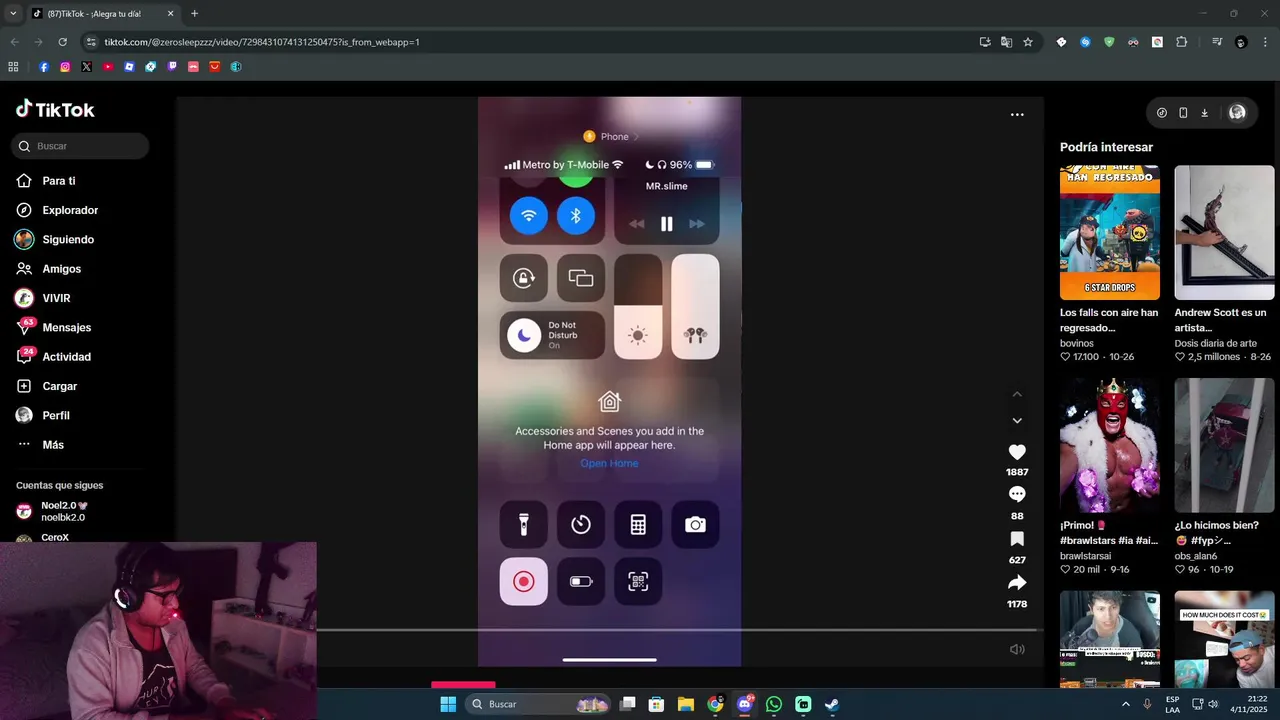Open Chrome three-dot menu

[1266, 42]
